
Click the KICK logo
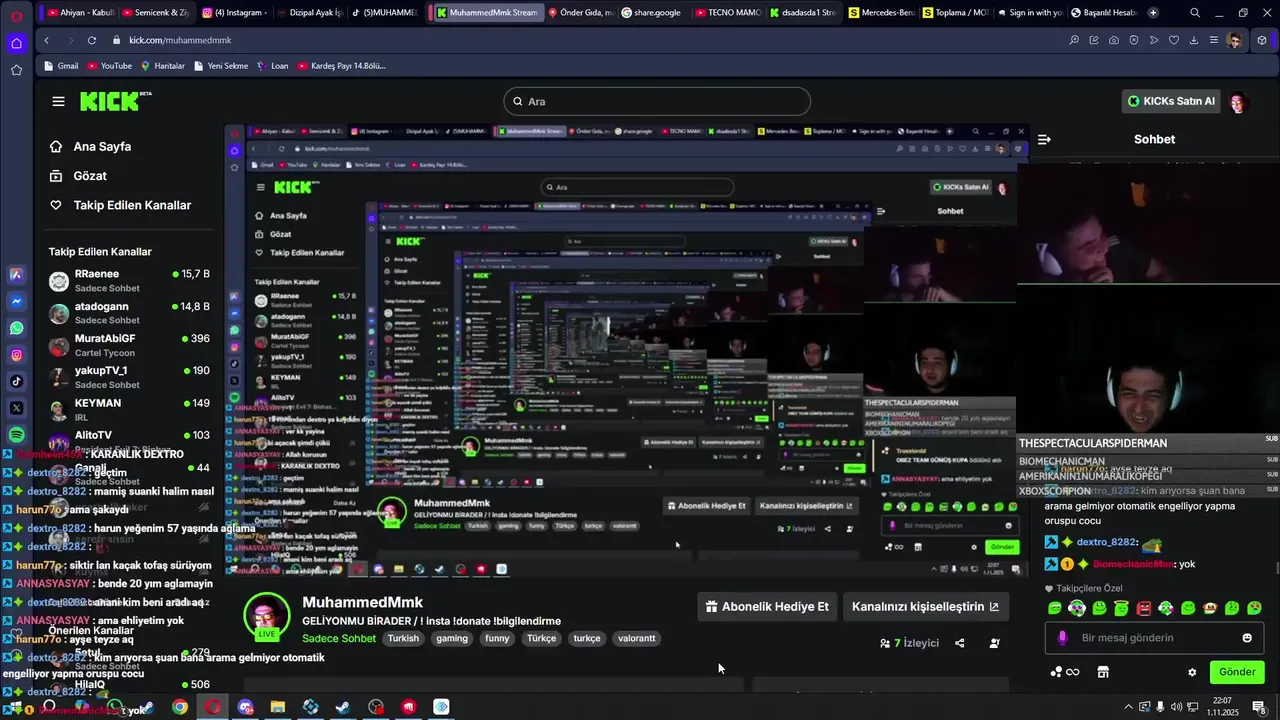point(115,101)
